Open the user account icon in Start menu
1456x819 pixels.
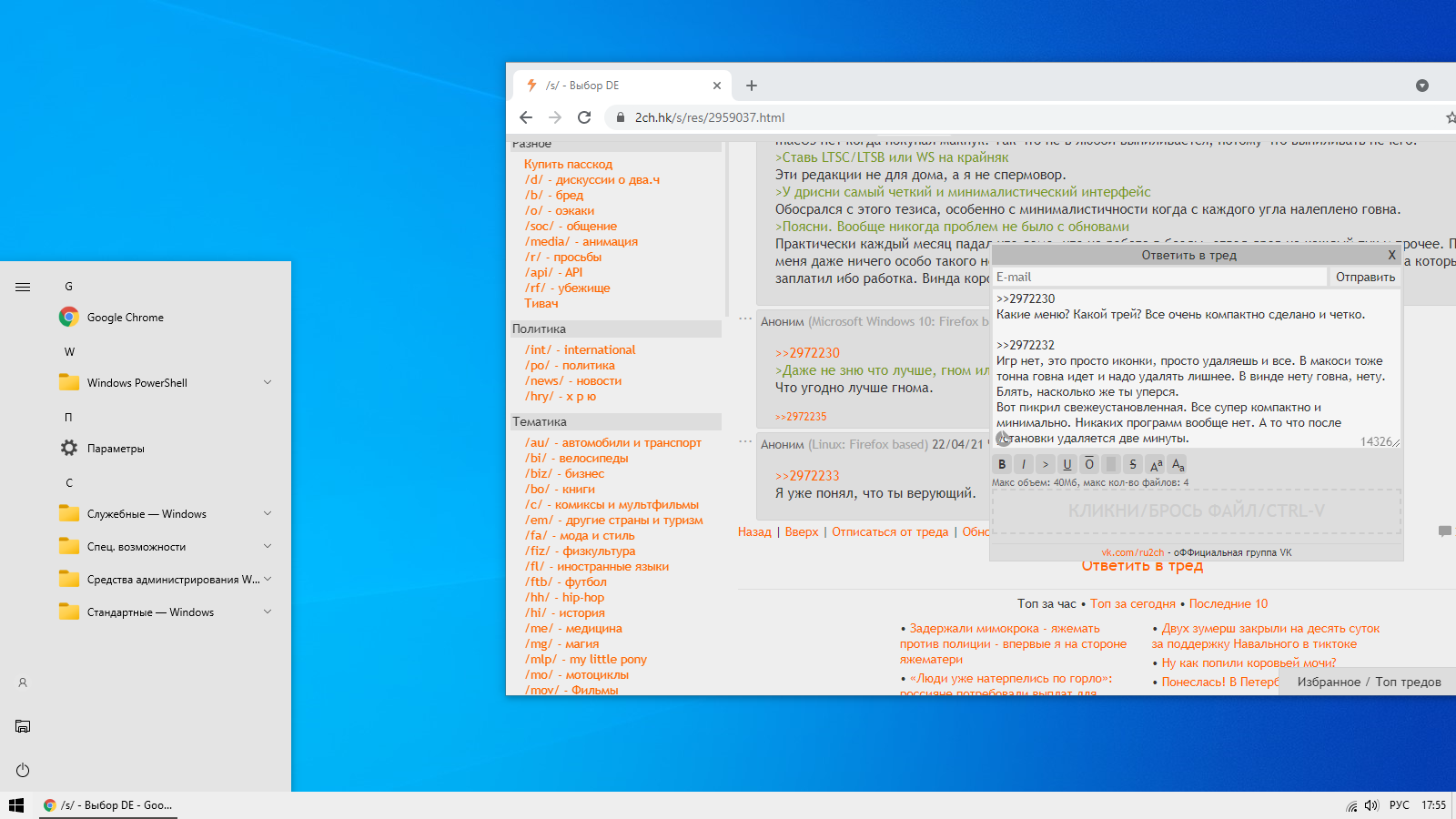click(23, 682)
